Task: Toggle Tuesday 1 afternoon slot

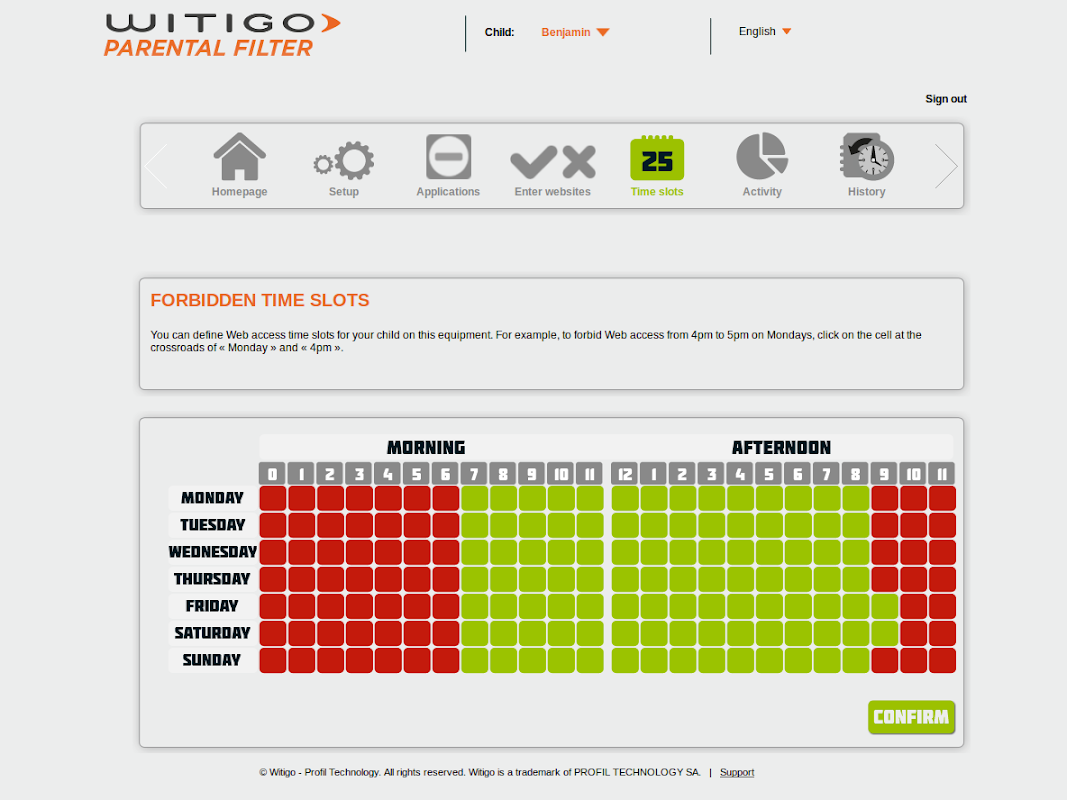Action: click(x=653, y=525)
